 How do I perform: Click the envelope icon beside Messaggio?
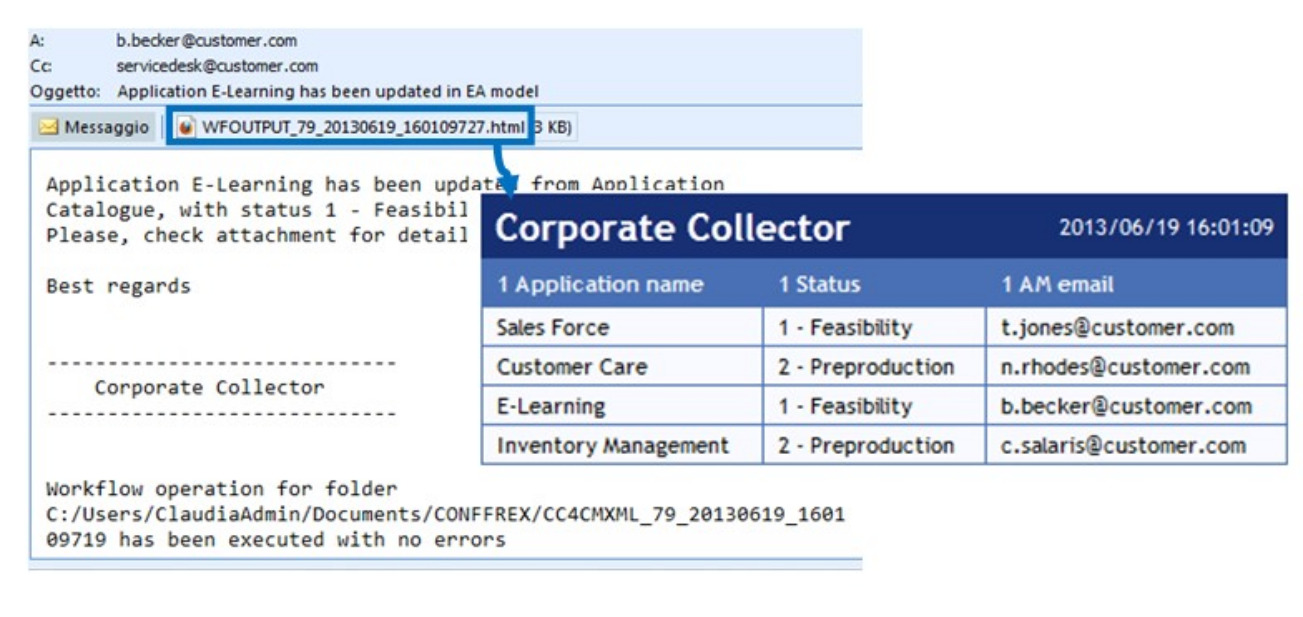click(x=49, y=128)
